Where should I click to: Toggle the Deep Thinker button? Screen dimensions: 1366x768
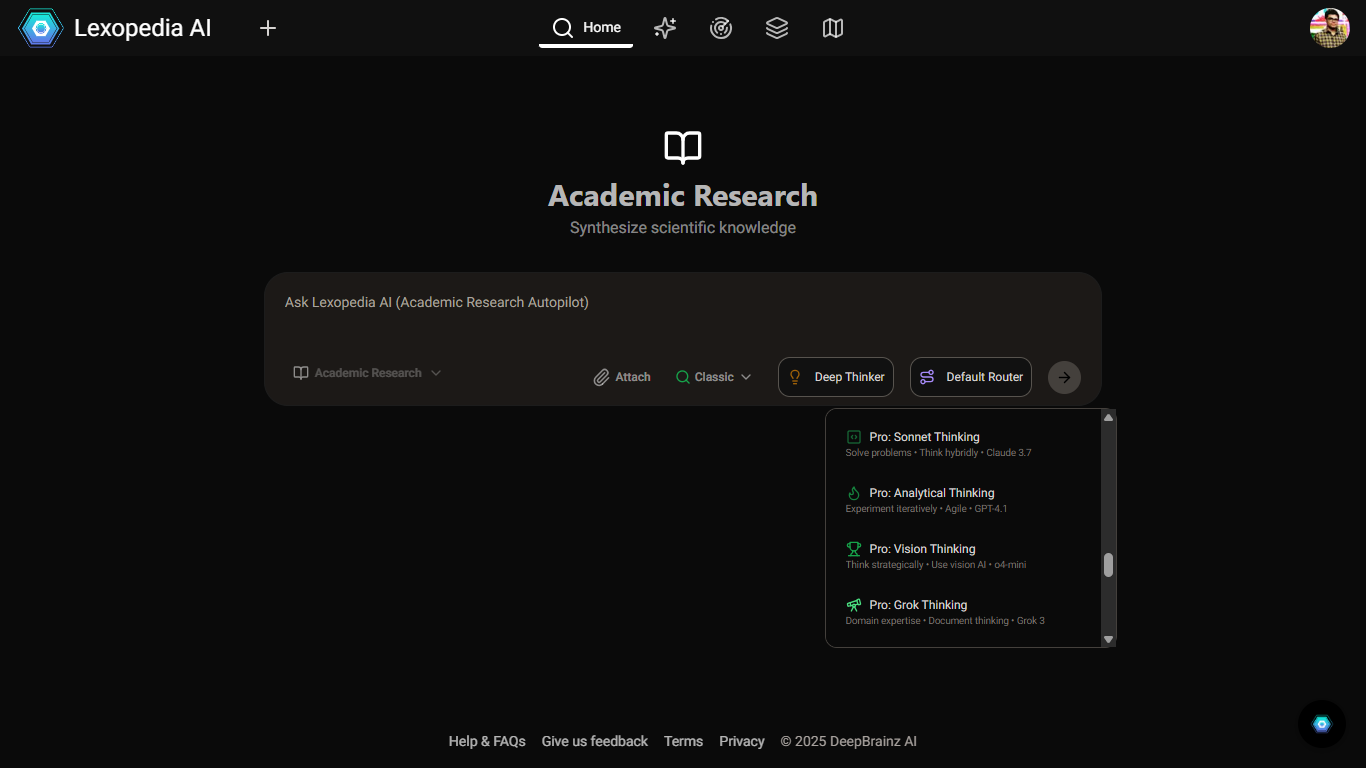tap(836, 377)
